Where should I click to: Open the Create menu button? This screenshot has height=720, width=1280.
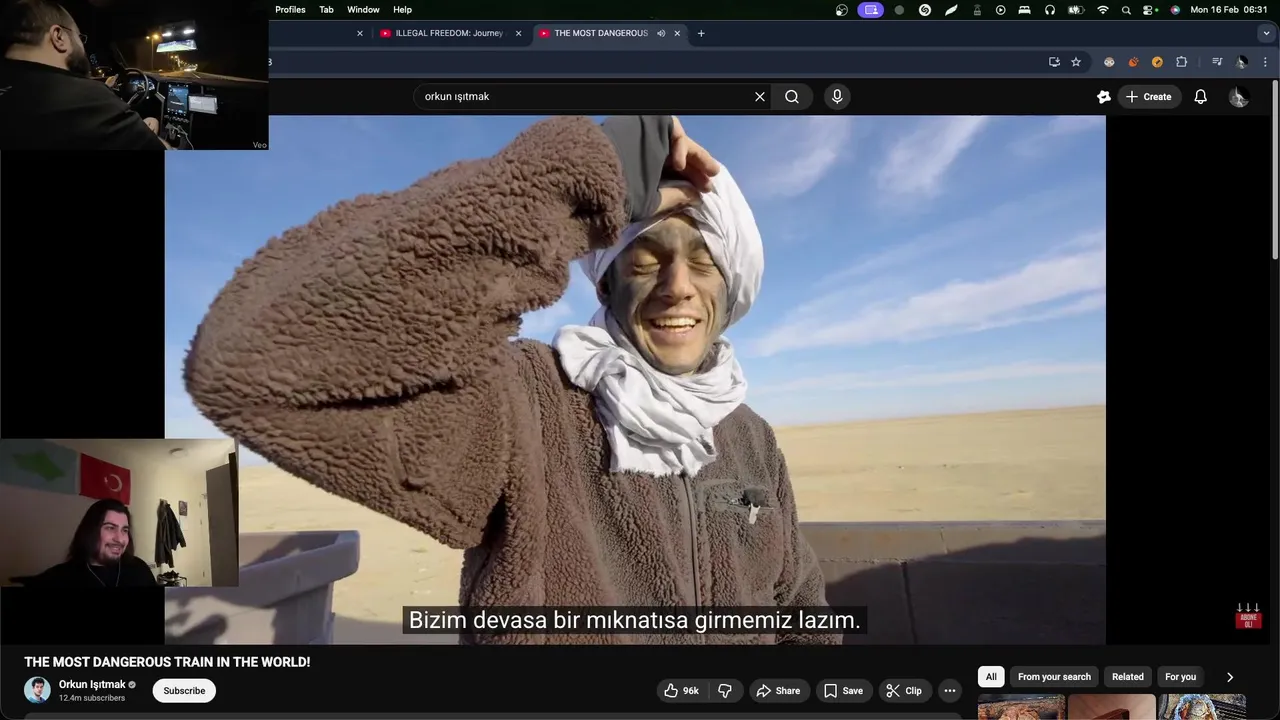pyautogui.click(x=1149, y=97)
